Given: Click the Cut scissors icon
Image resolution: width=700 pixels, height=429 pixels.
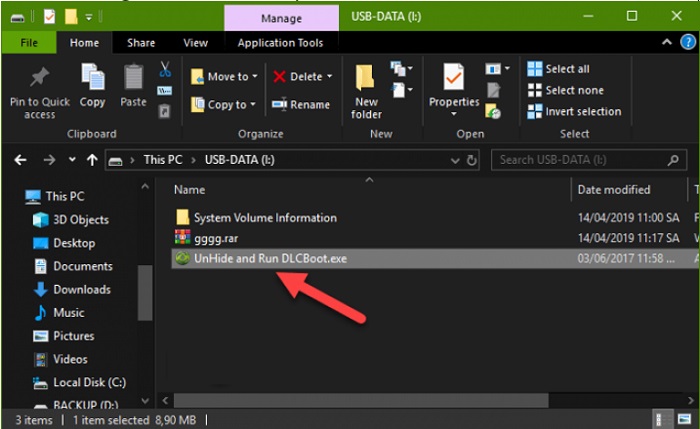Looking at the screenshot, I should (x=165, y=69).
